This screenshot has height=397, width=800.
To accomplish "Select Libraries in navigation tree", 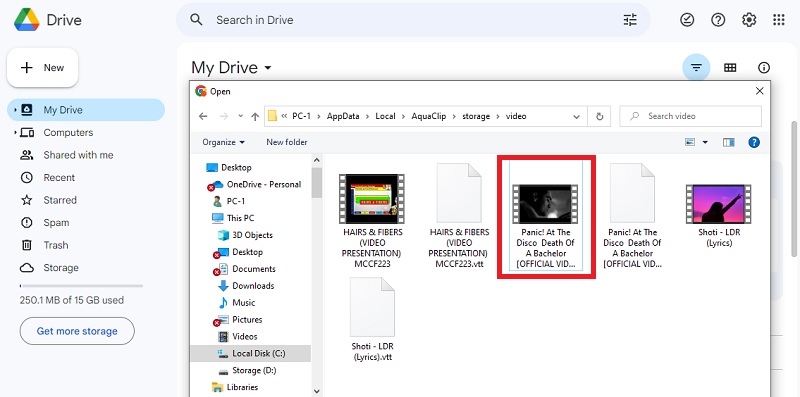I will pyautogui.click(x=235, y=387).
